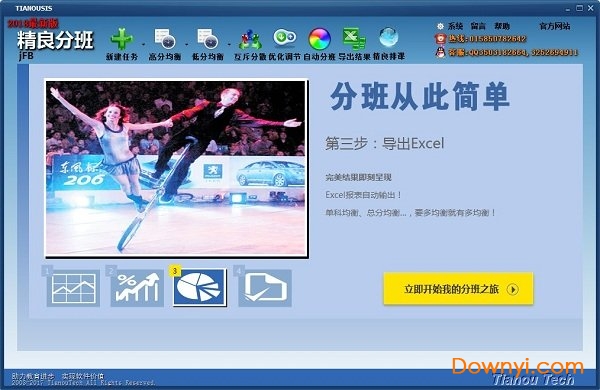Click the 客服 QQ numbers text
Screen dimensions: 600x390
point(514,52)
